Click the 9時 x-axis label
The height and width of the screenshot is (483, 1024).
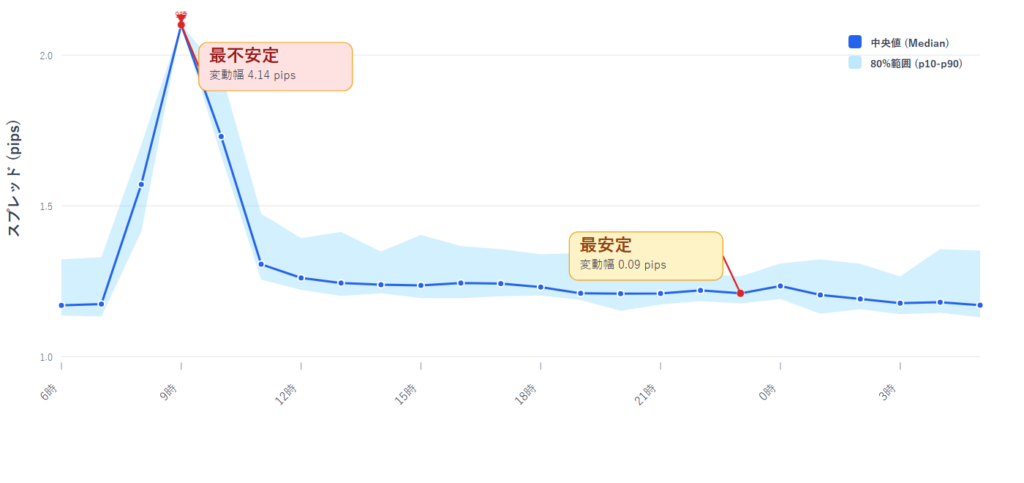pos(172,395)
